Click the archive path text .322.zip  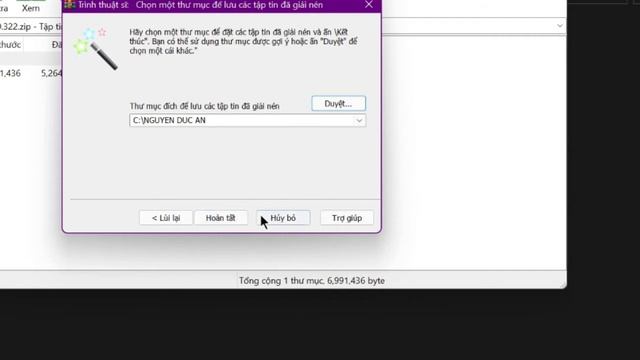(x=16, y=27)
